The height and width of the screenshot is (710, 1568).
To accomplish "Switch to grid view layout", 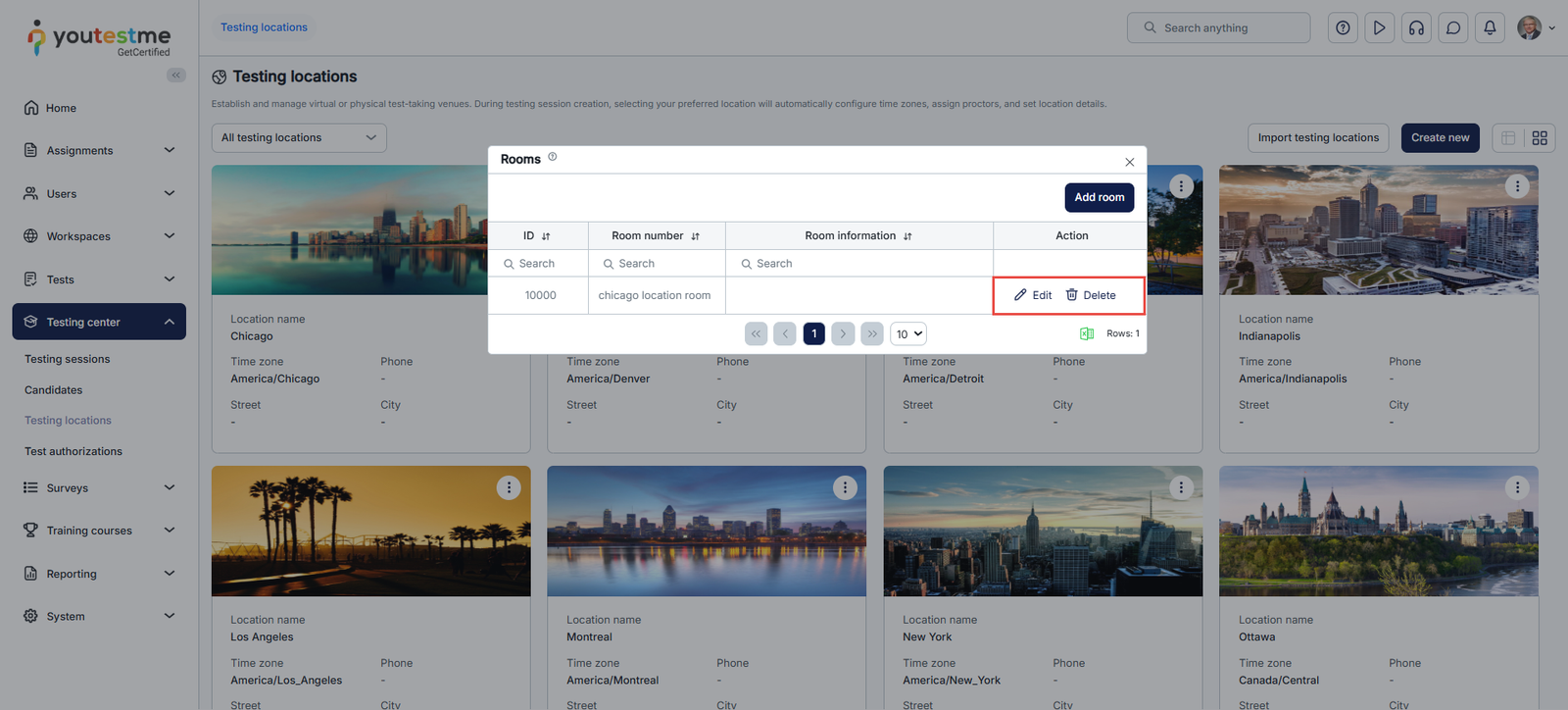I will coord(1540,138).
